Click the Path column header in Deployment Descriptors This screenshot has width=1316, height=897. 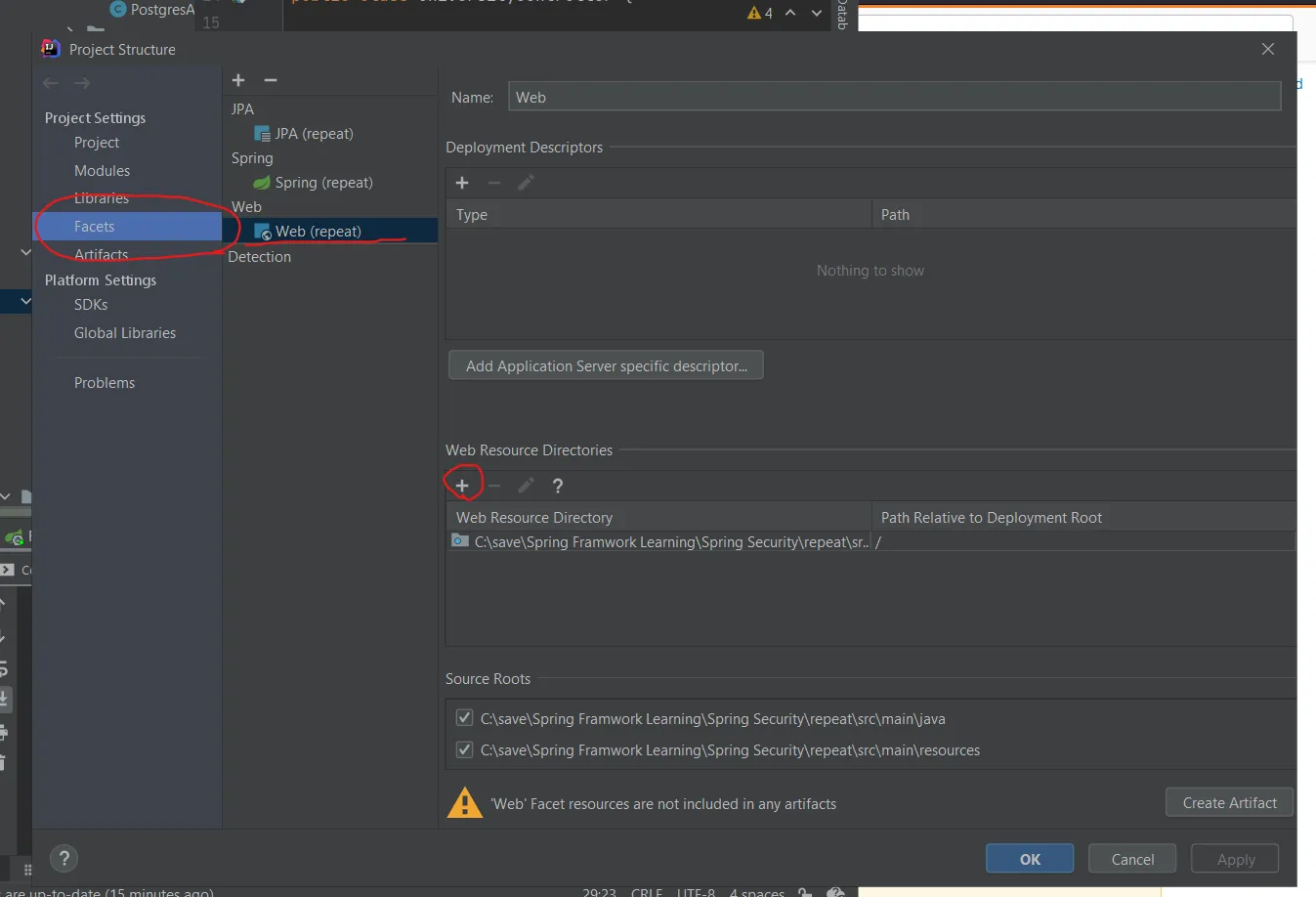(1083, 215)
